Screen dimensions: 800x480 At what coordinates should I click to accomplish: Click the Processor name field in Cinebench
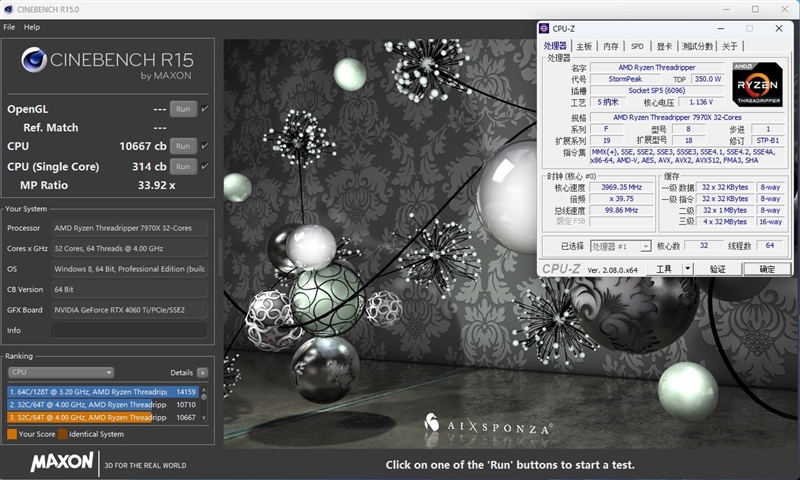pos(130,228)
